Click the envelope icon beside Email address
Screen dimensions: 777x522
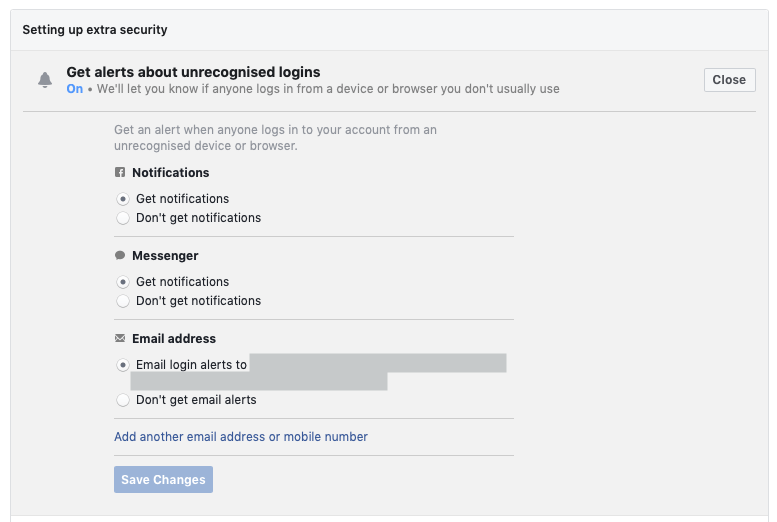(120, 339)
